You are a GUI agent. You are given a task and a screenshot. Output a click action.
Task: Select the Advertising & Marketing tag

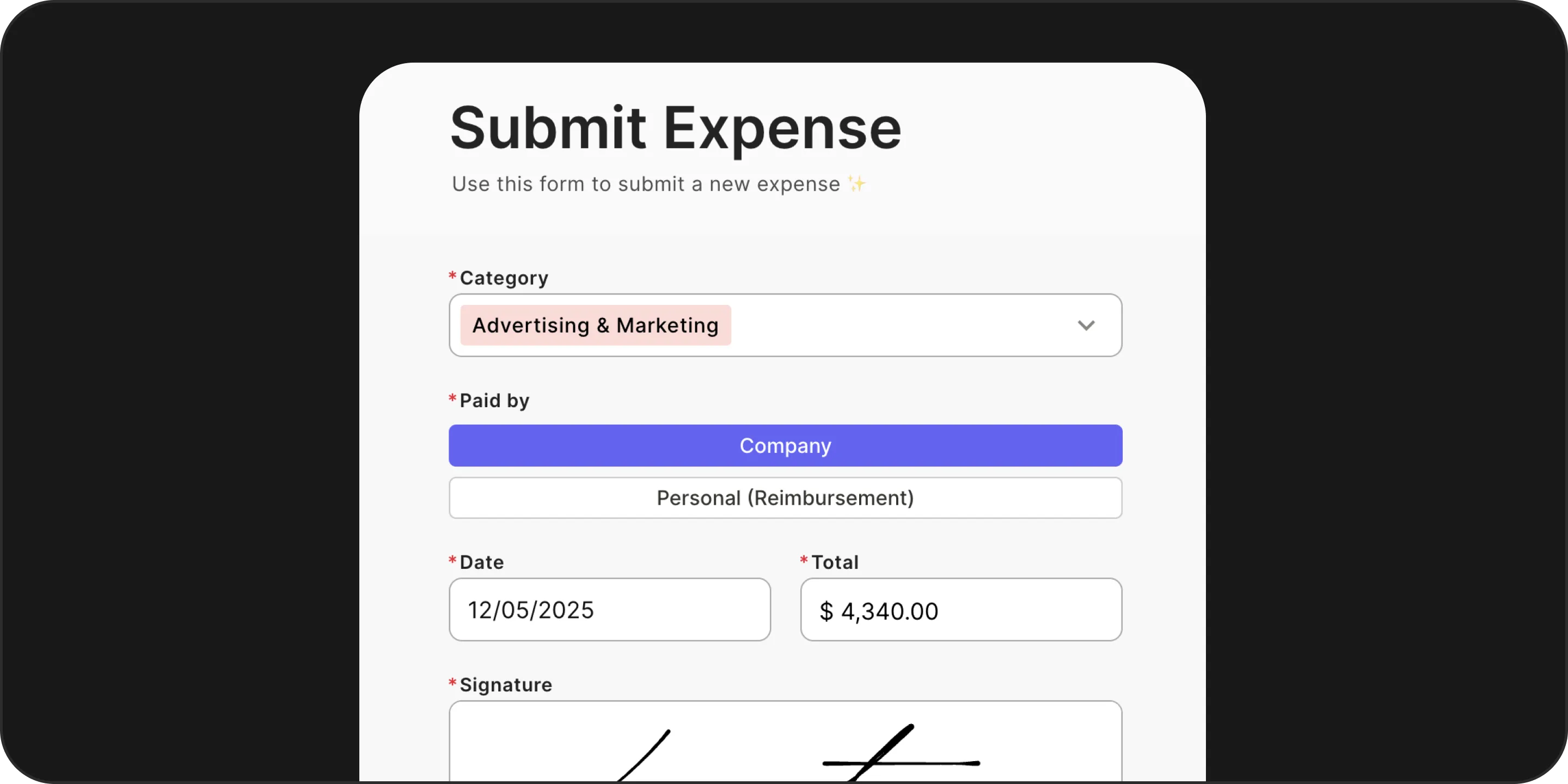point(595,326)
